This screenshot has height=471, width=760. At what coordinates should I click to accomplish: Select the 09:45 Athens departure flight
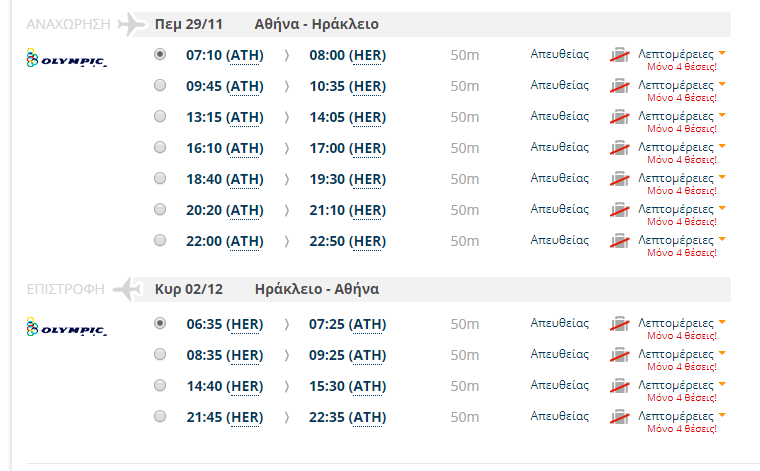pyautogui.click(x=160, y=86)
